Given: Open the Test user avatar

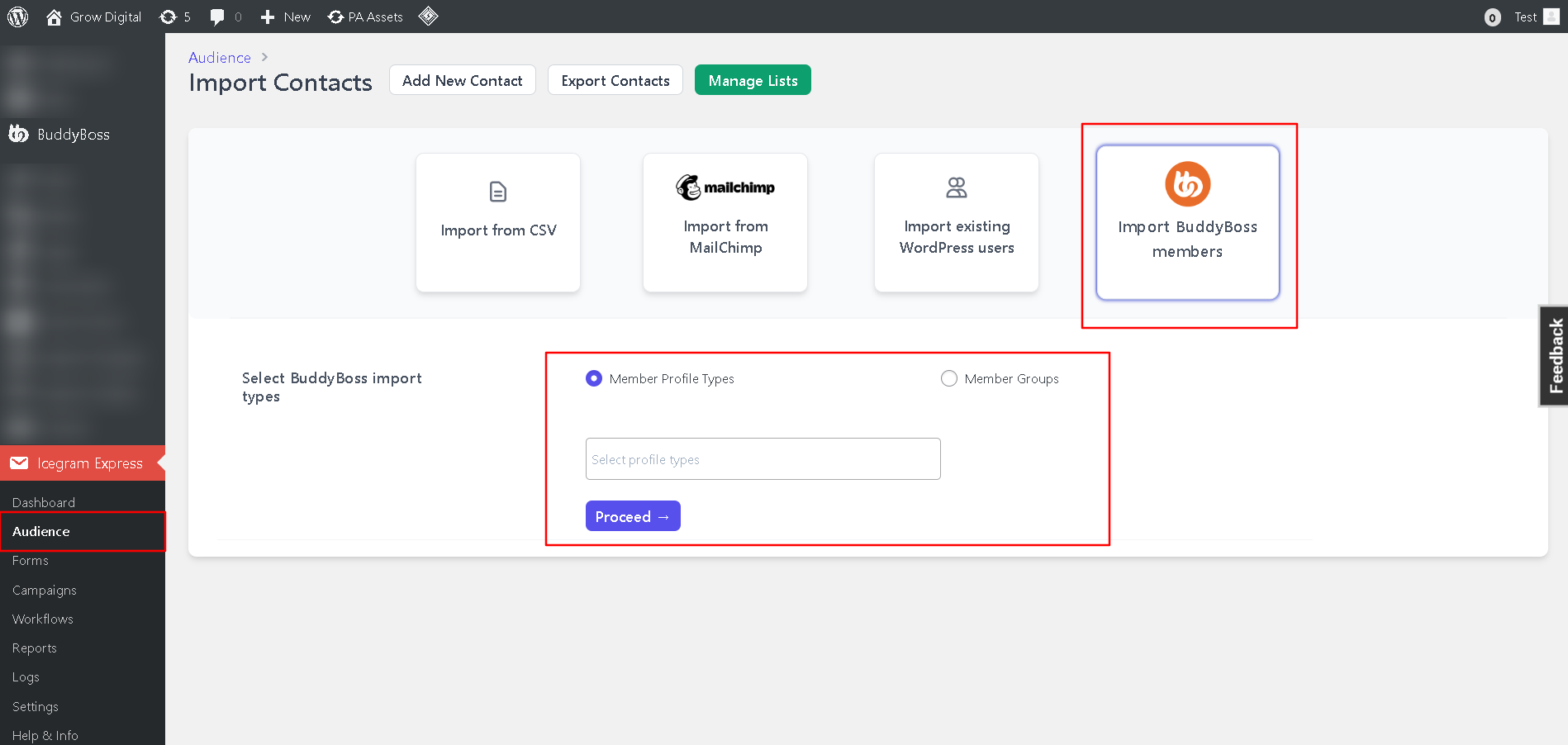Looking at the screenshot, I should [x=1551, y=17].
